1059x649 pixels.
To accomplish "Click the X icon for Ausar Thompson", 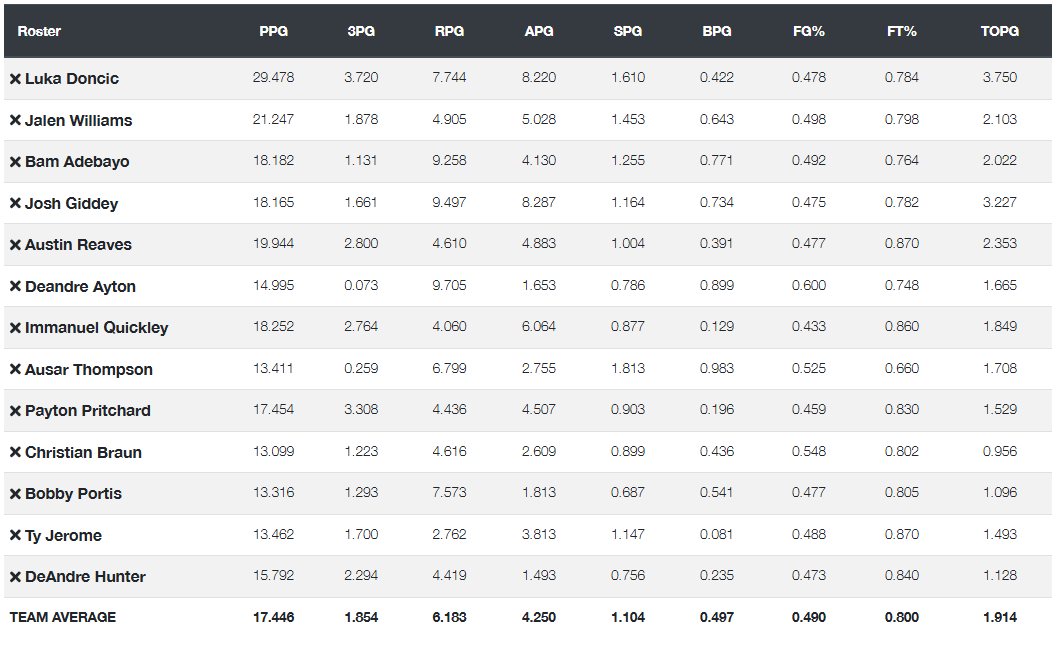I will tap(15, 369).
